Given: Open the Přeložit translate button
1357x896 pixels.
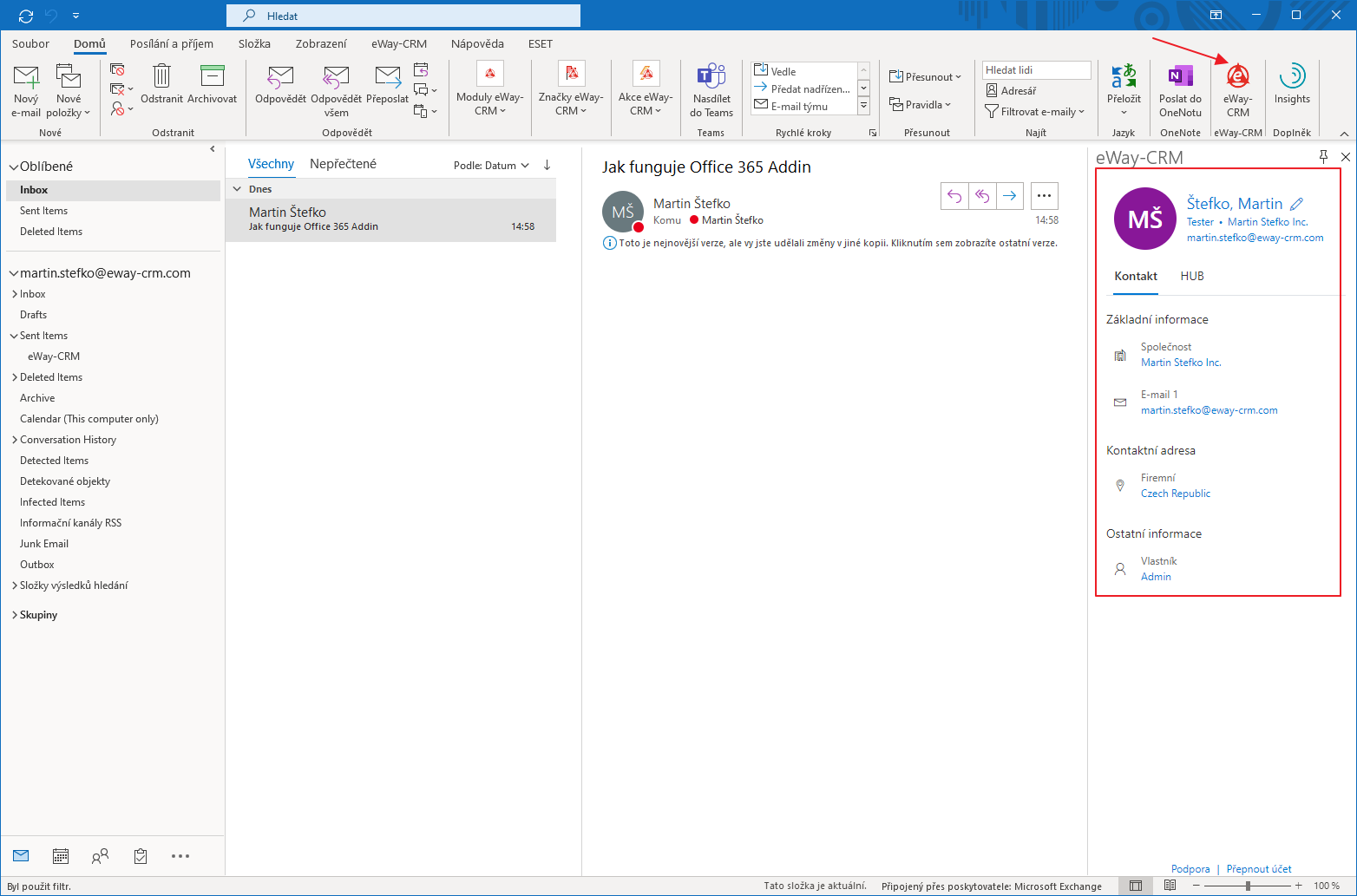Looking at the screenshot, I should pyautogui.click(x=1124, y=91).
